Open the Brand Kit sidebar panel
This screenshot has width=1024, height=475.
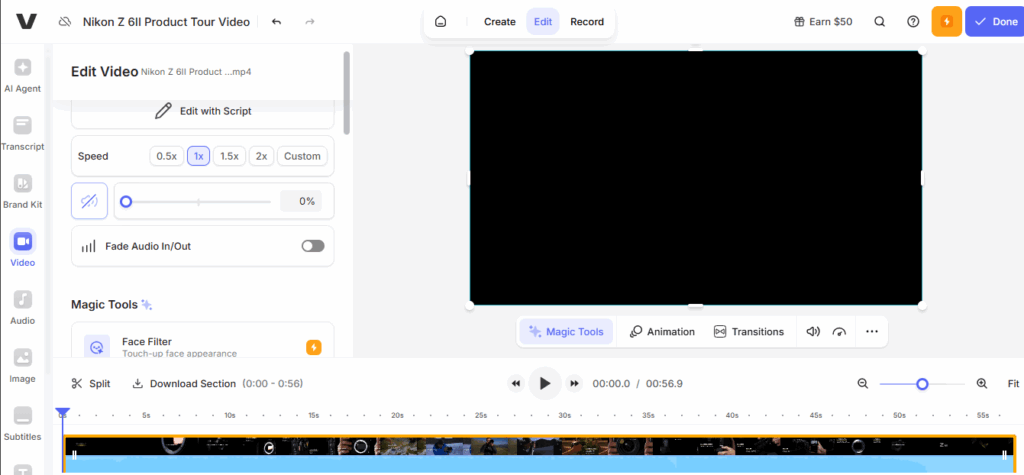pyautogui.click(x=23, y=191)
